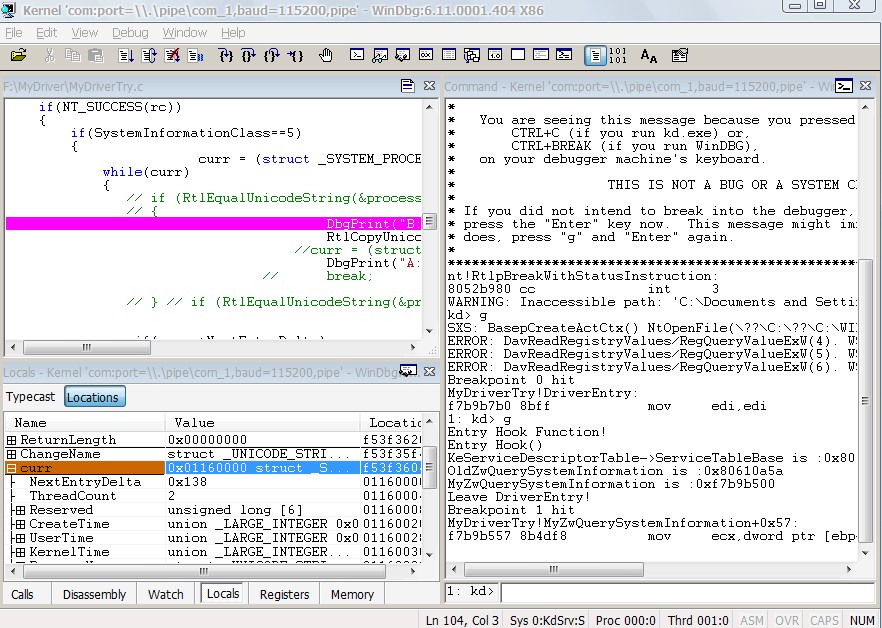This screenshot has height=628, width=882.
Task: Click the source window document menu icon
Action: coord(407,86)
